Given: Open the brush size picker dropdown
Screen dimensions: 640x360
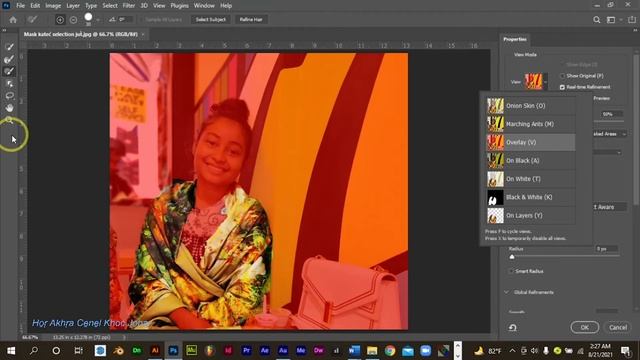Looking at the screenshot, I should pos(98,20).
